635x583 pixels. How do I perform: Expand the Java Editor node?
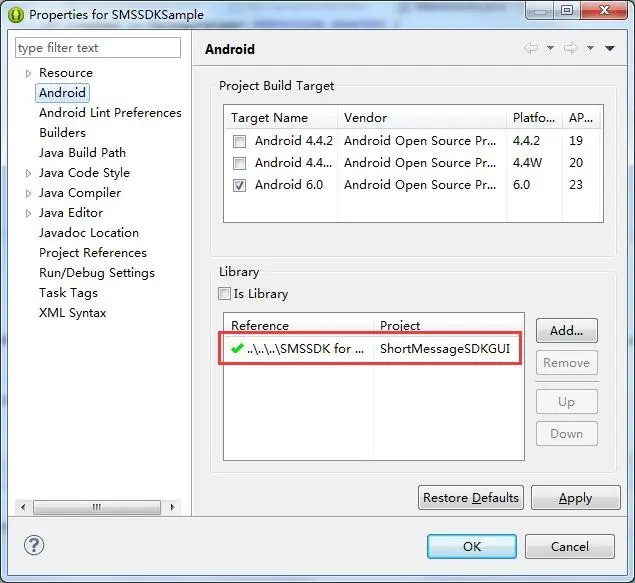coord(28,213)
